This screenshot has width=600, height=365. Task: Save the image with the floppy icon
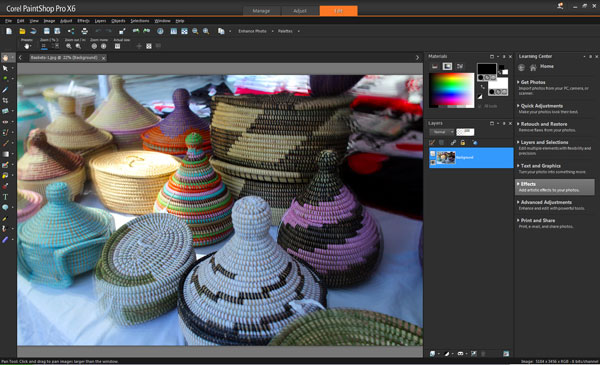(47, 31)
